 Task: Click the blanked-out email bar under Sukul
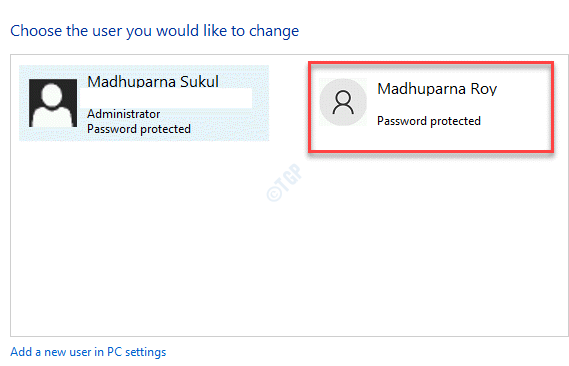point(166,98)
